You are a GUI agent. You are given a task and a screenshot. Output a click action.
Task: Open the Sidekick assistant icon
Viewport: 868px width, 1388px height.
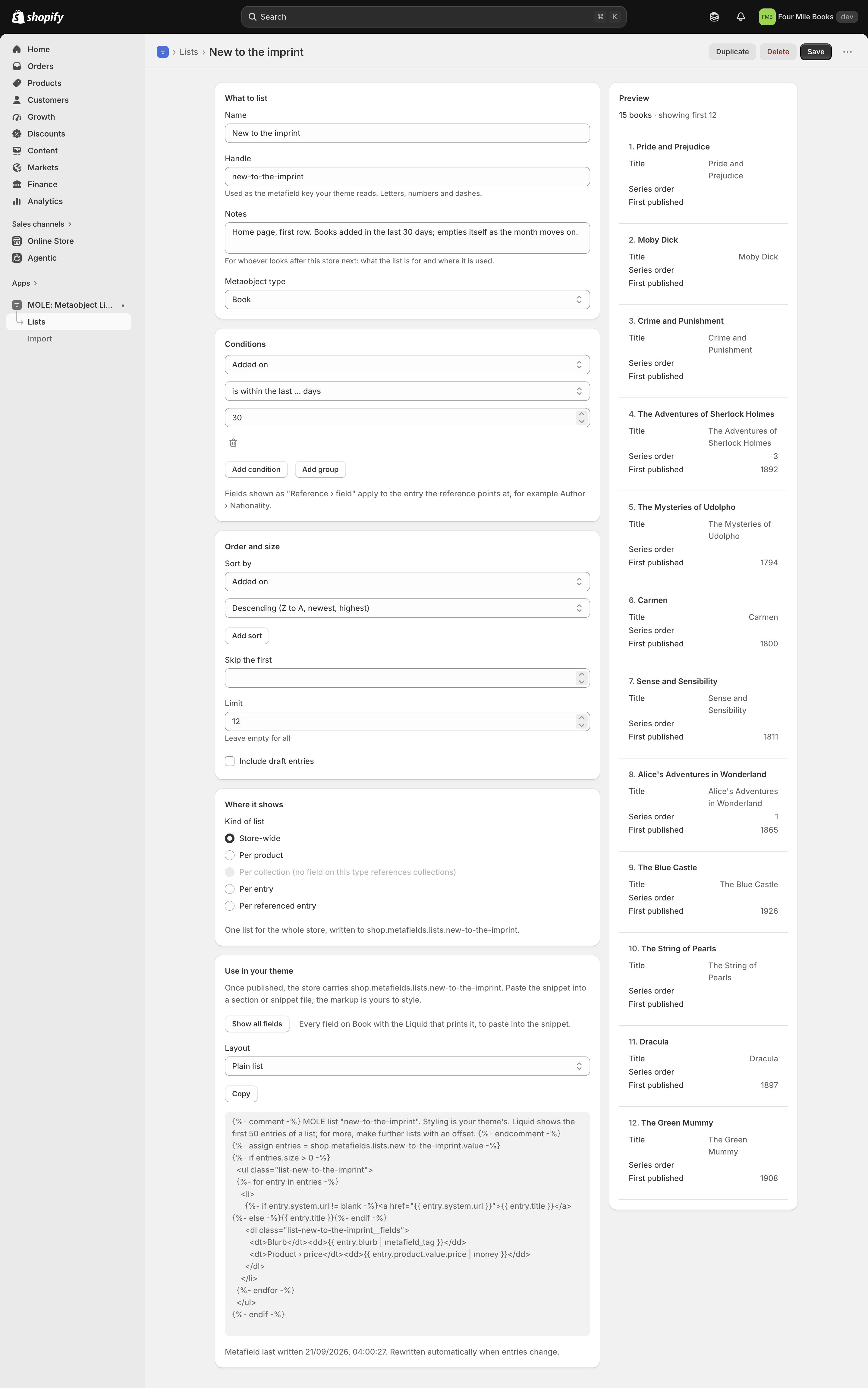point(714,17)
